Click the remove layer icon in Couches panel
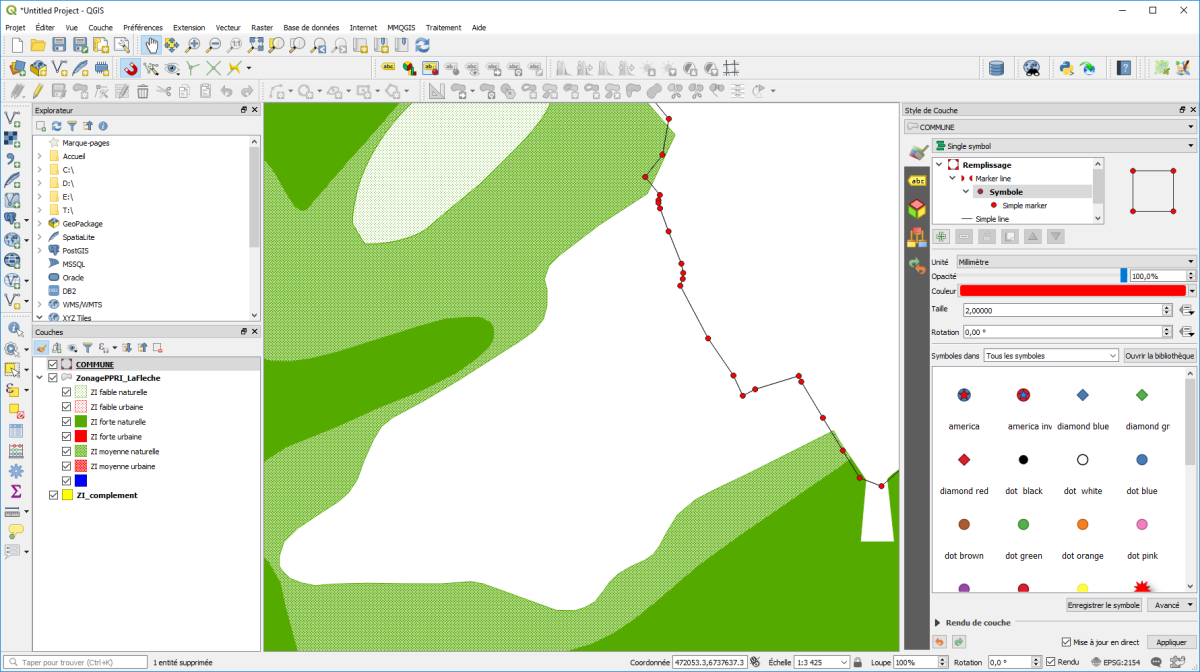The width and height of the screenshot is (1200, 672). click(158, 347)
